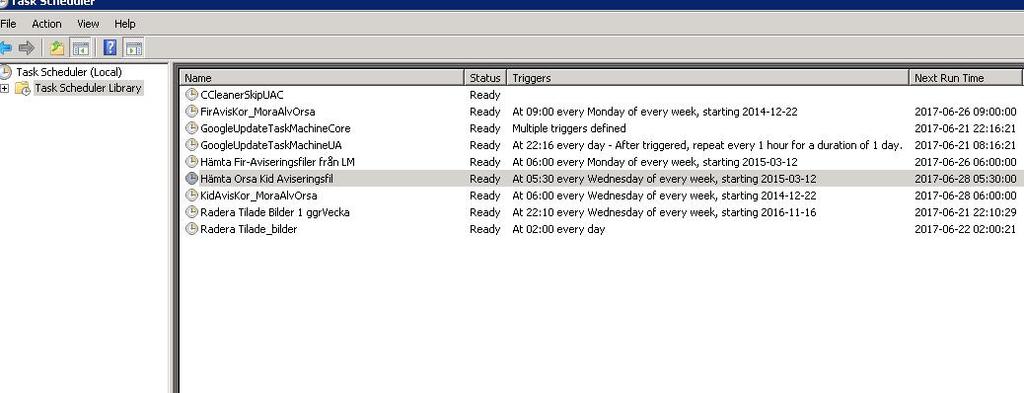The image size is (1024, 393).
Task: Click the Help question mark toolbar icon
Action: [x=110, y=48]
